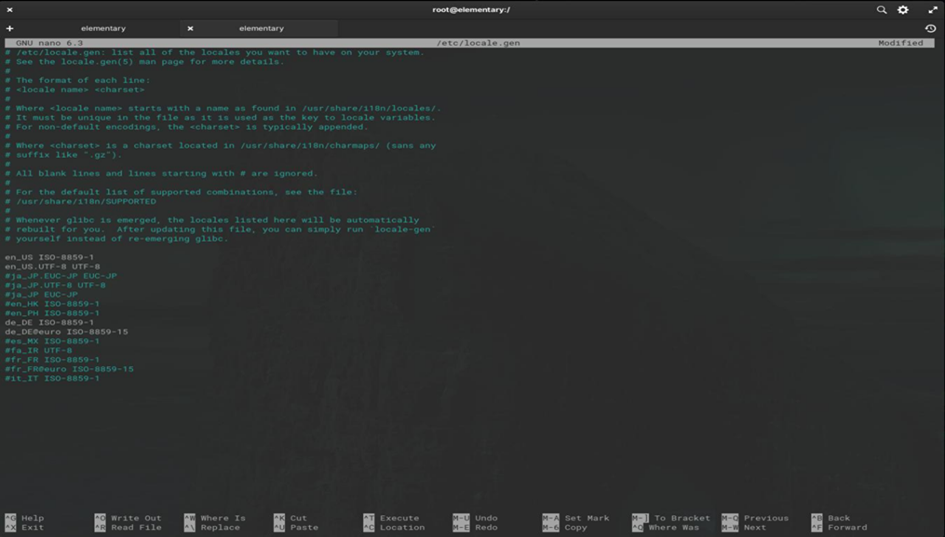945x537 pixels.
Task: Click the Paste shortcut label
Action: (304, 527)
